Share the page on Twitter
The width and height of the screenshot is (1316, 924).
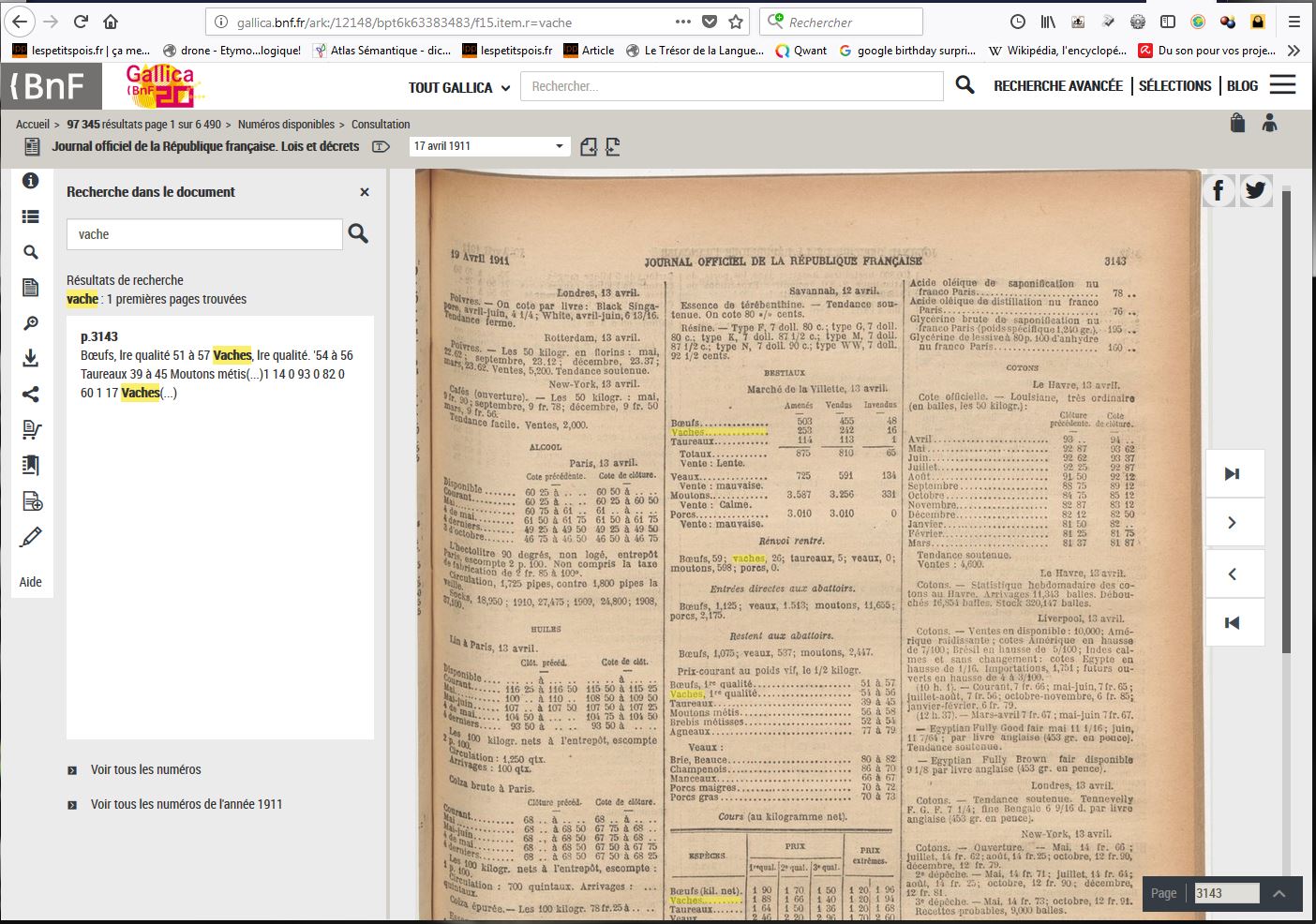tap(1255, 190)
